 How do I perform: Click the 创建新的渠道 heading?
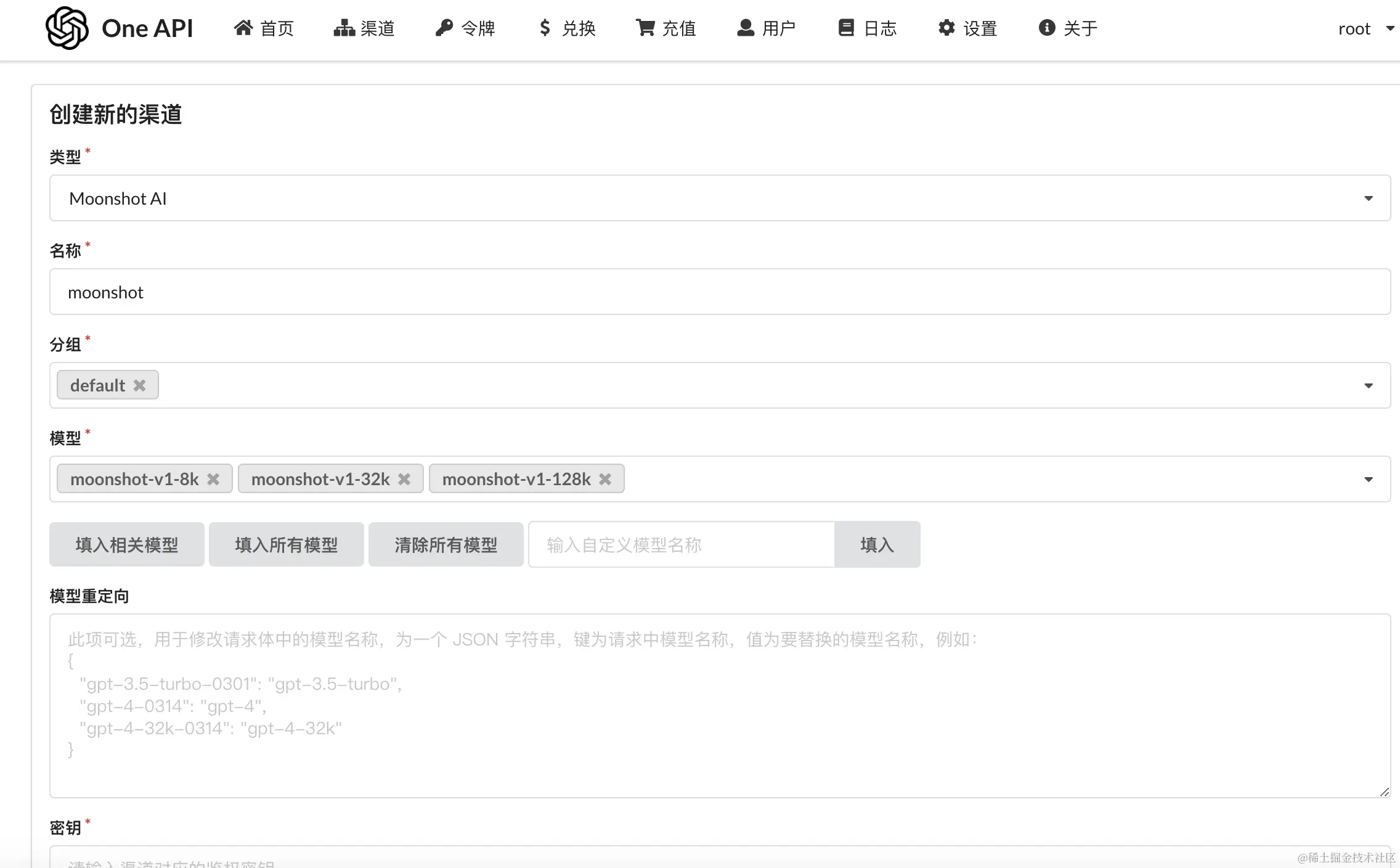point(116,115)
